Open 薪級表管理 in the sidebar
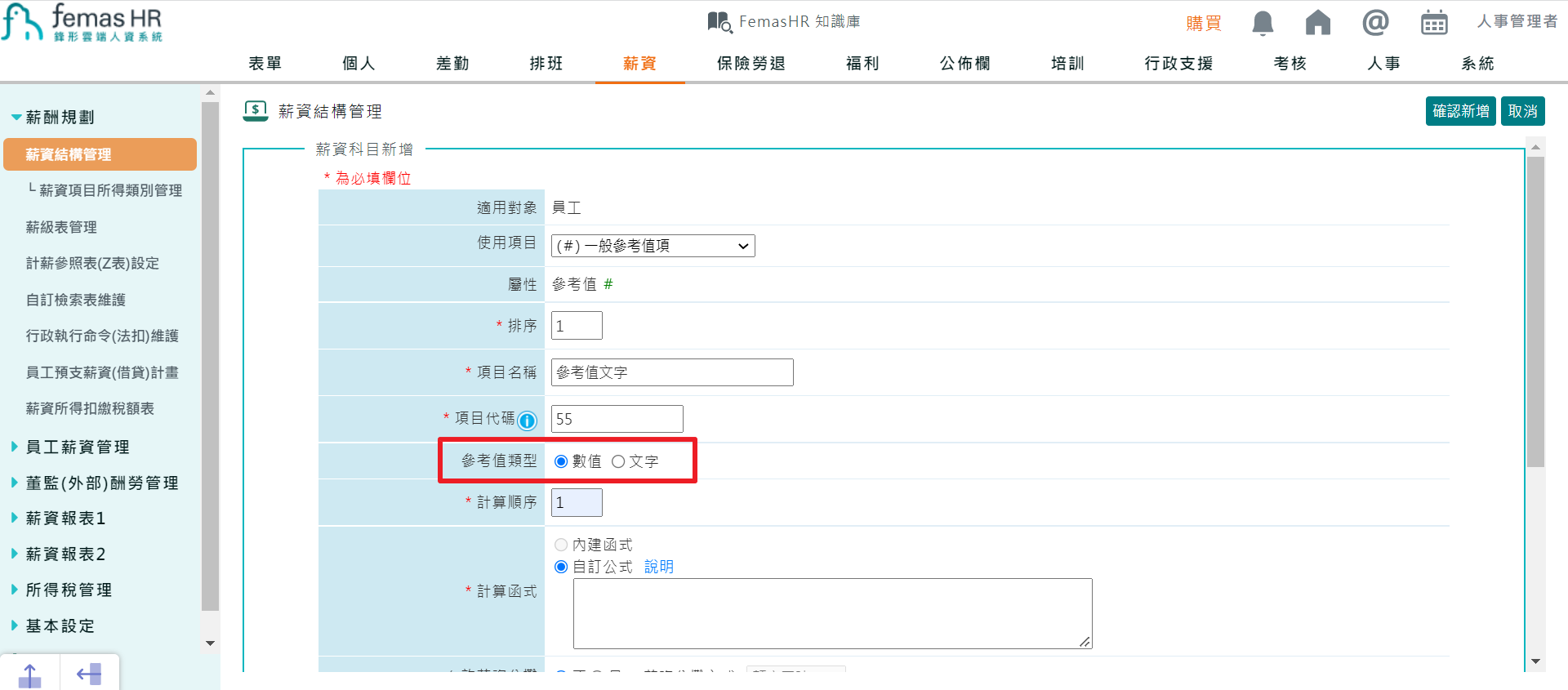The width and height of the screenshot is (1568, 690). [x=61, y=227]
